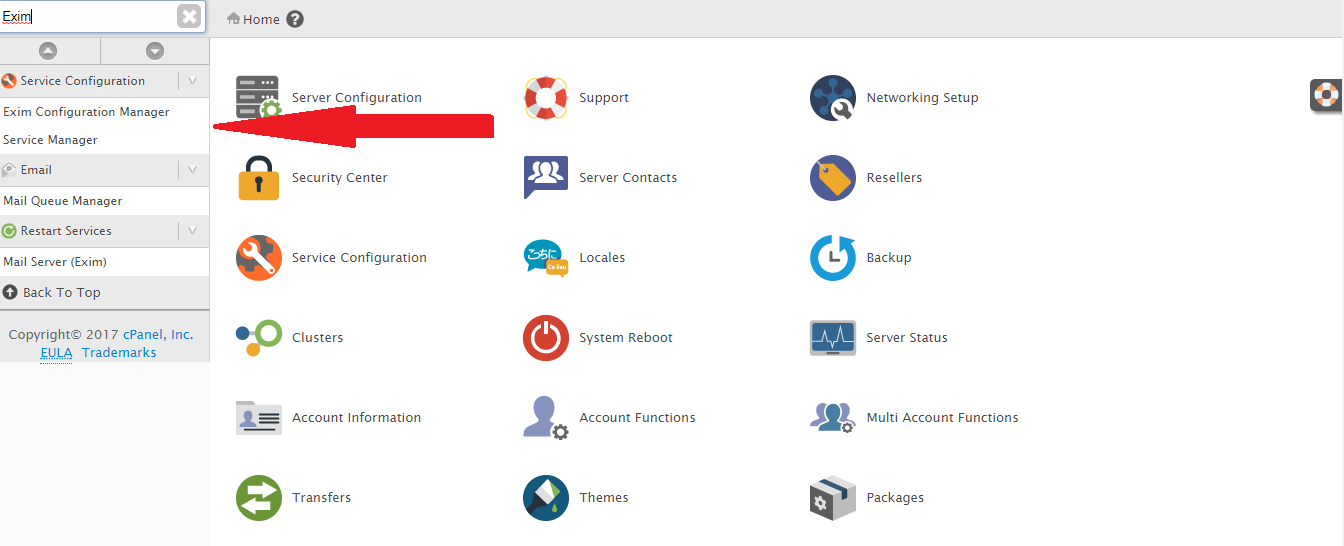
Task: Click the Resellers tag icon
Action: click(833, 178)
